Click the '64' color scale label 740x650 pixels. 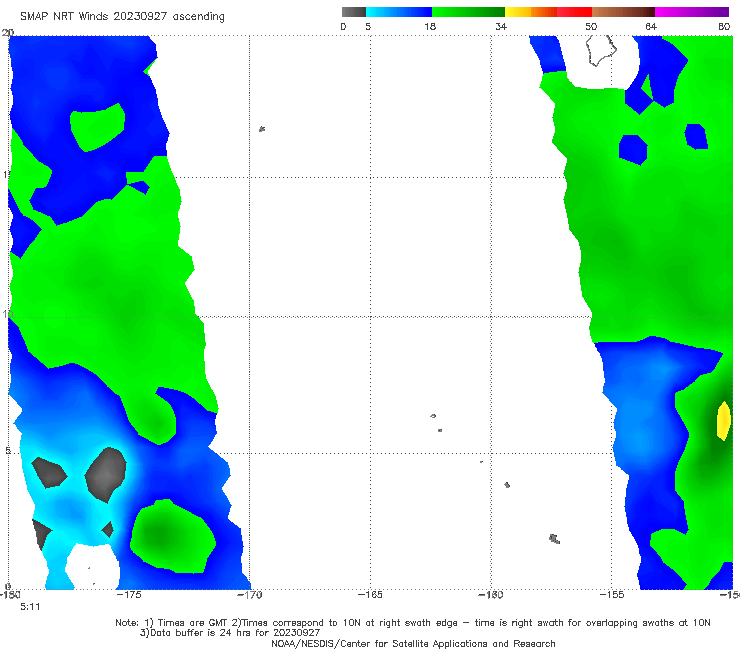pos(651,26)
